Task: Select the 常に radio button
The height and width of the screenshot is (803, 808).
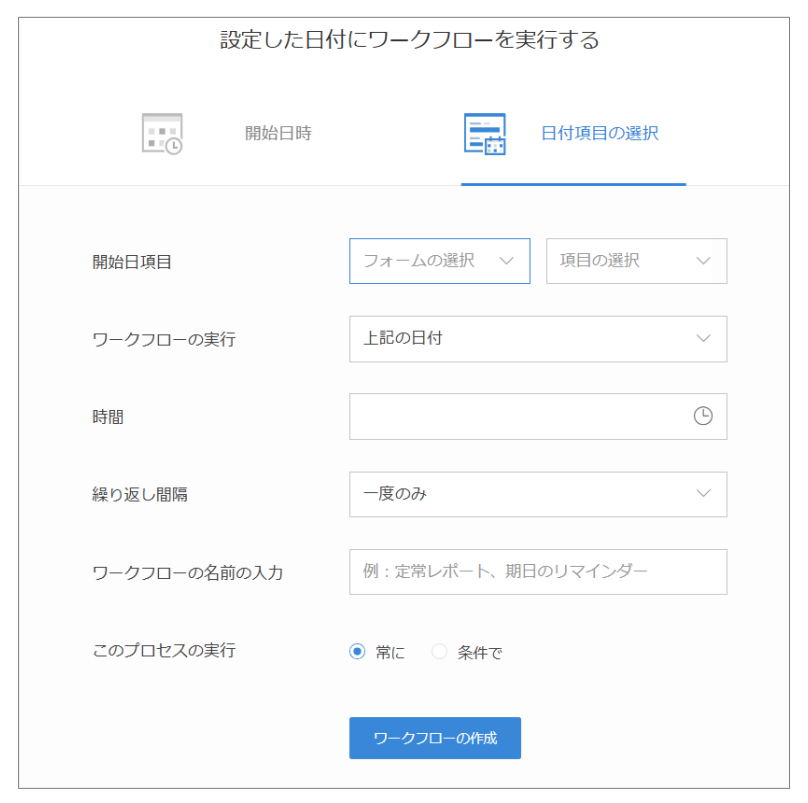Action: click(357, 652)
